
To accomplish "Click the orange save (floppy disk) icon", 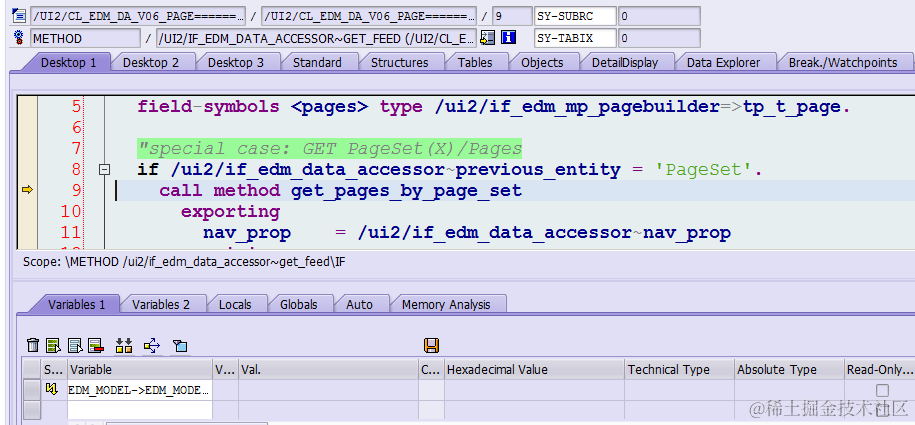I will (432, 346).
